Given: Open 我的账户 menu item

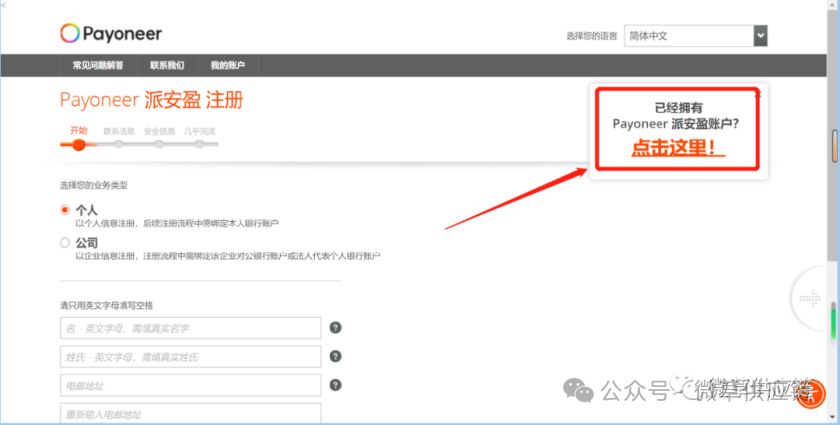Looking at the screenshot, I should [228, 65].
